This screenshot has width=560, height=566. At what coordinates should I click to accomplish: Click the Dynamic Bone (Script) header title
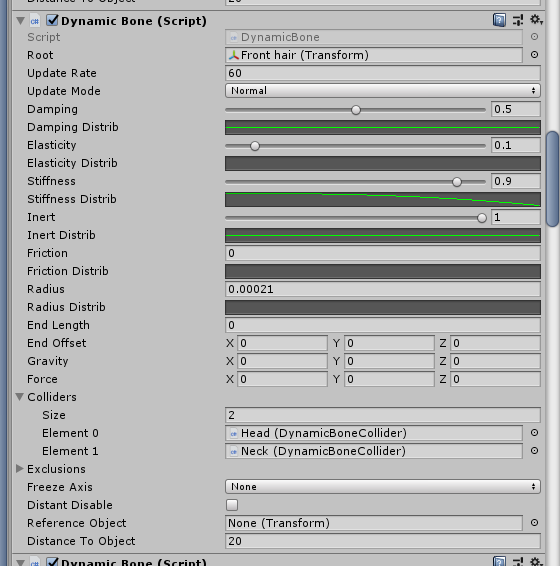(x=134, y=21)
